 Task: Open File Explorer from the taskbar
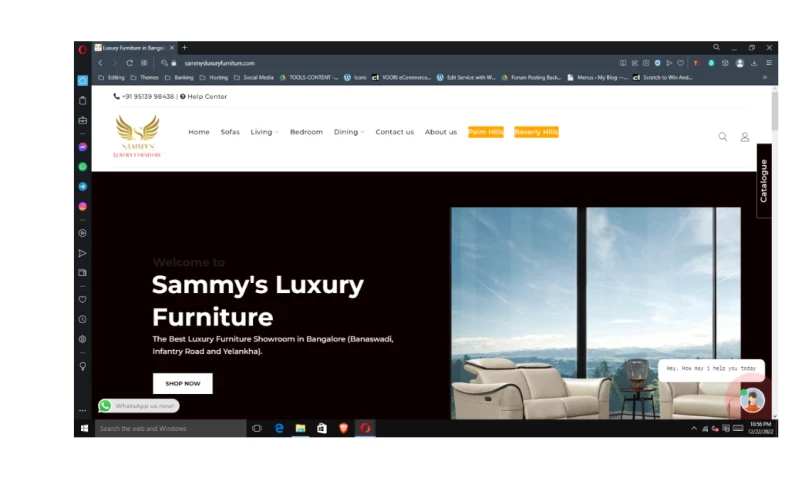(301, 428)
